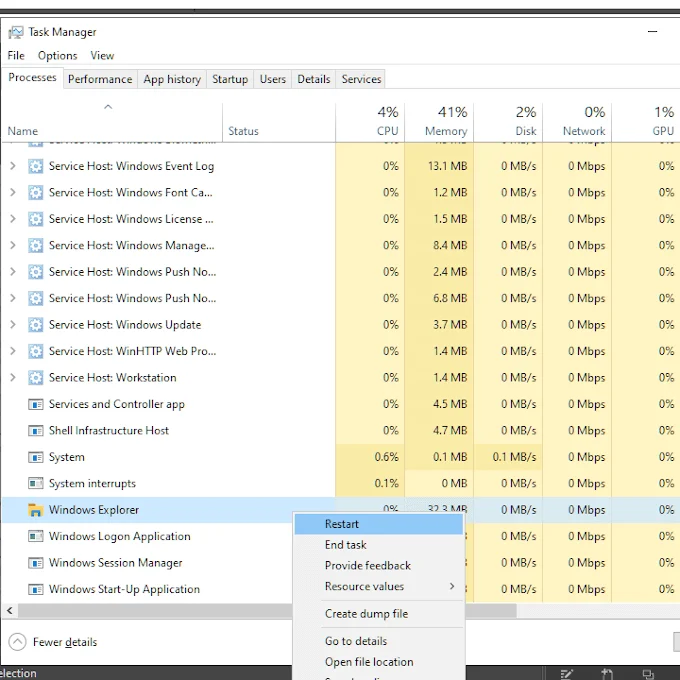Click the 13.1 MB memory cell
Screen dimensions: 680x680
tap(439, 166)
